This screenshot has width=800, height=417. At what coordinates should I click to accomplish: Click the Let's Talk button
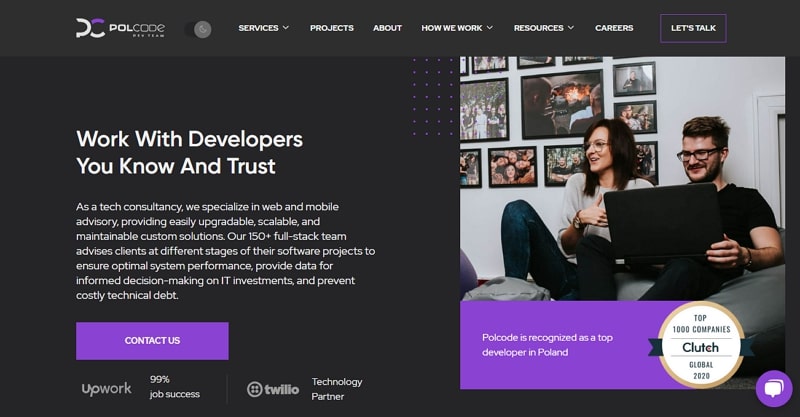[693, 28]
